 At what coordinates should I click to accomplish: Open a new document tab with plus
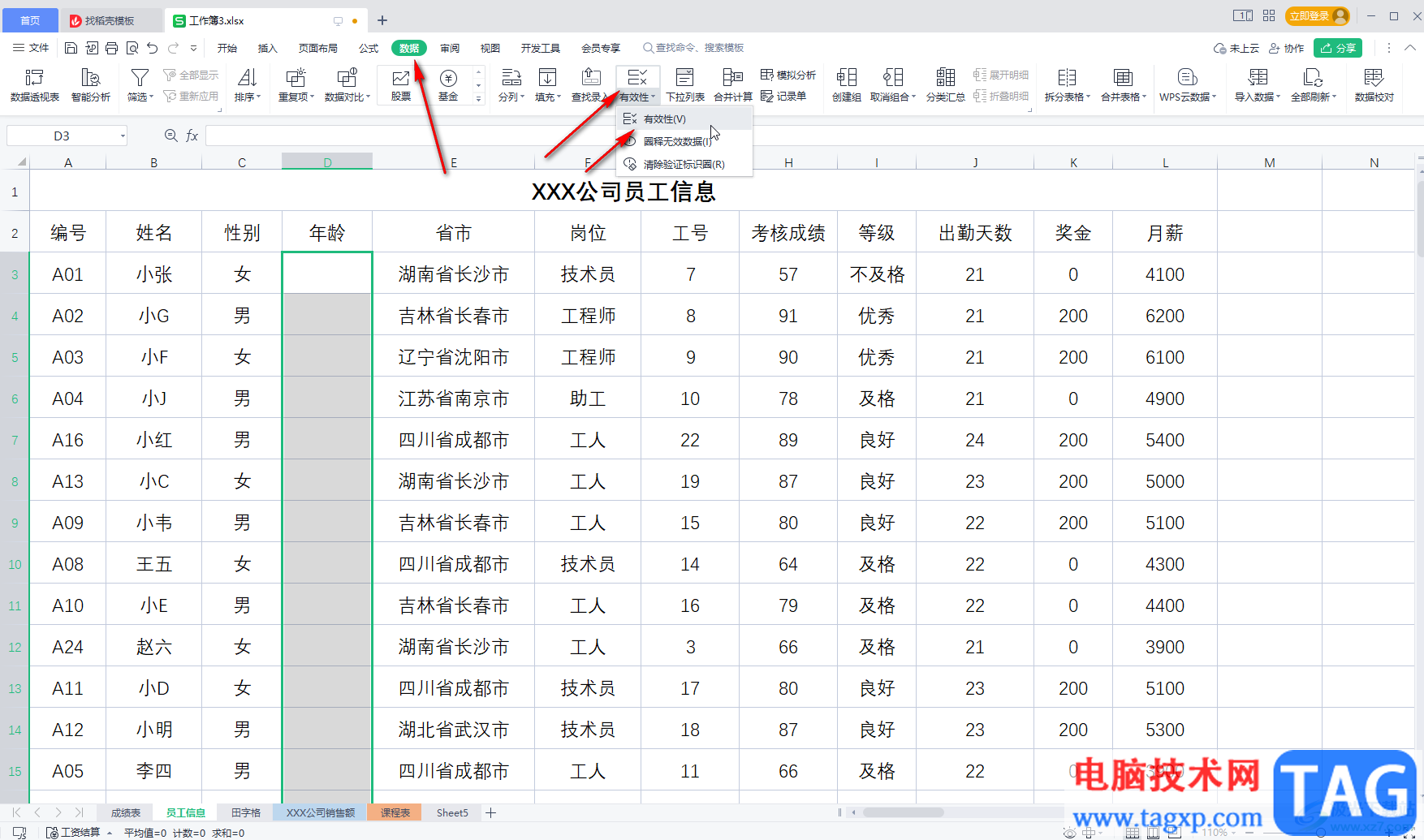click(x=382, y=20)
